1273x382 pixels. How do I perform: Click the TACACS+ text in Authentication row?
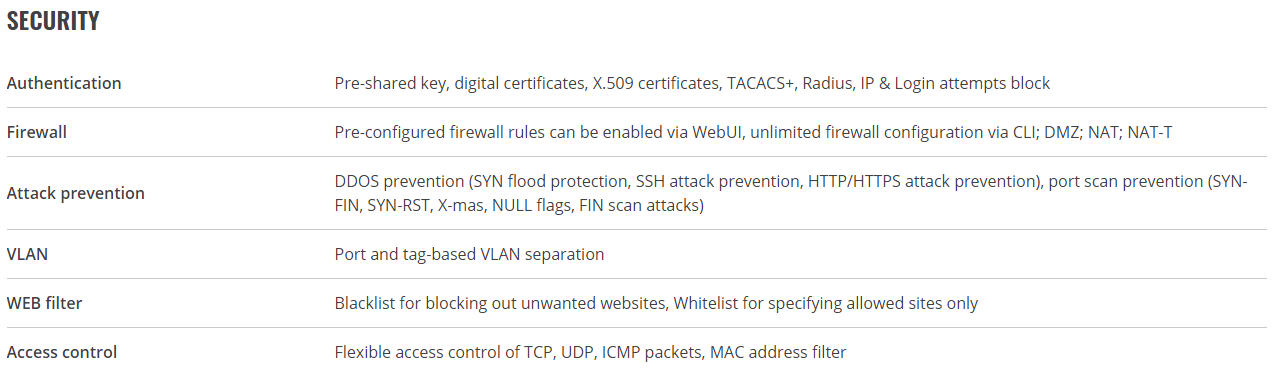pyautogui.click(x=760, y=83)
